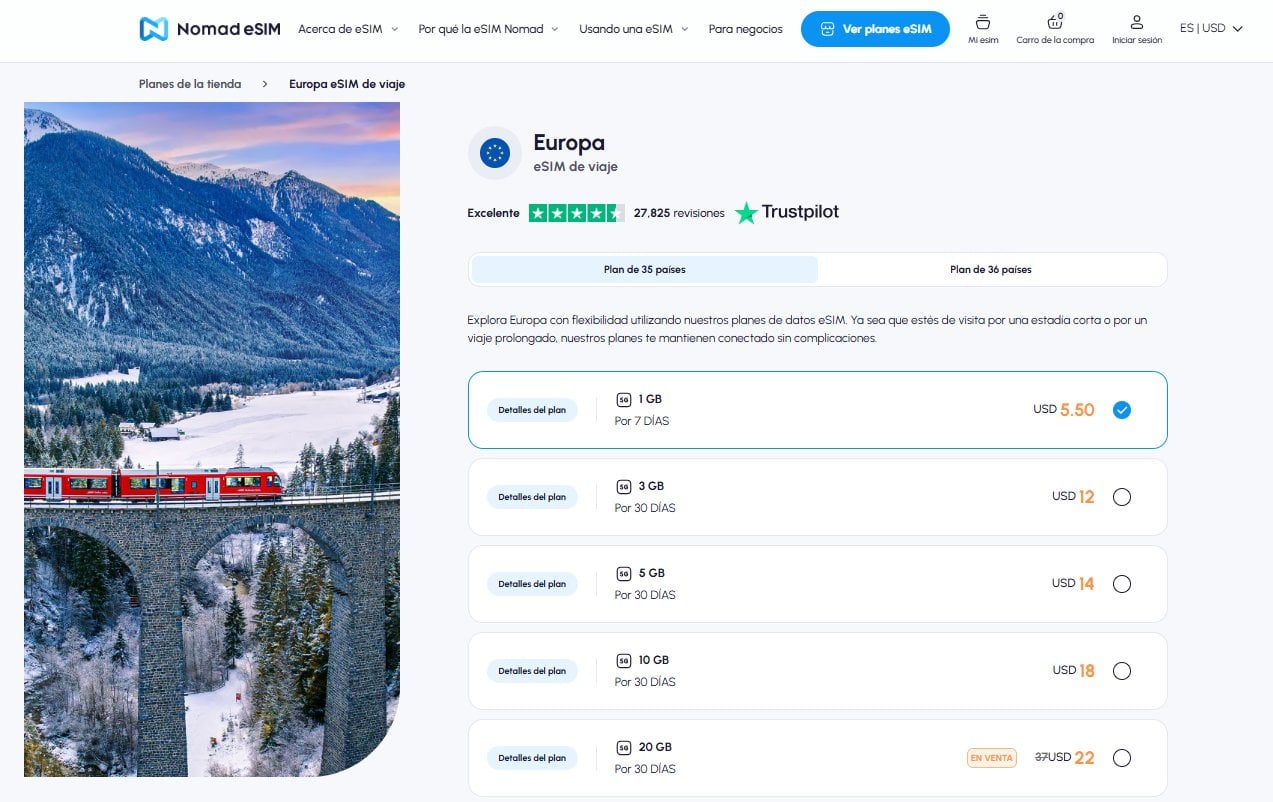This screenshot has height=802, width=1273.
Task: Expand the Acerca de eSIM menu
Action: coord(348,29)
